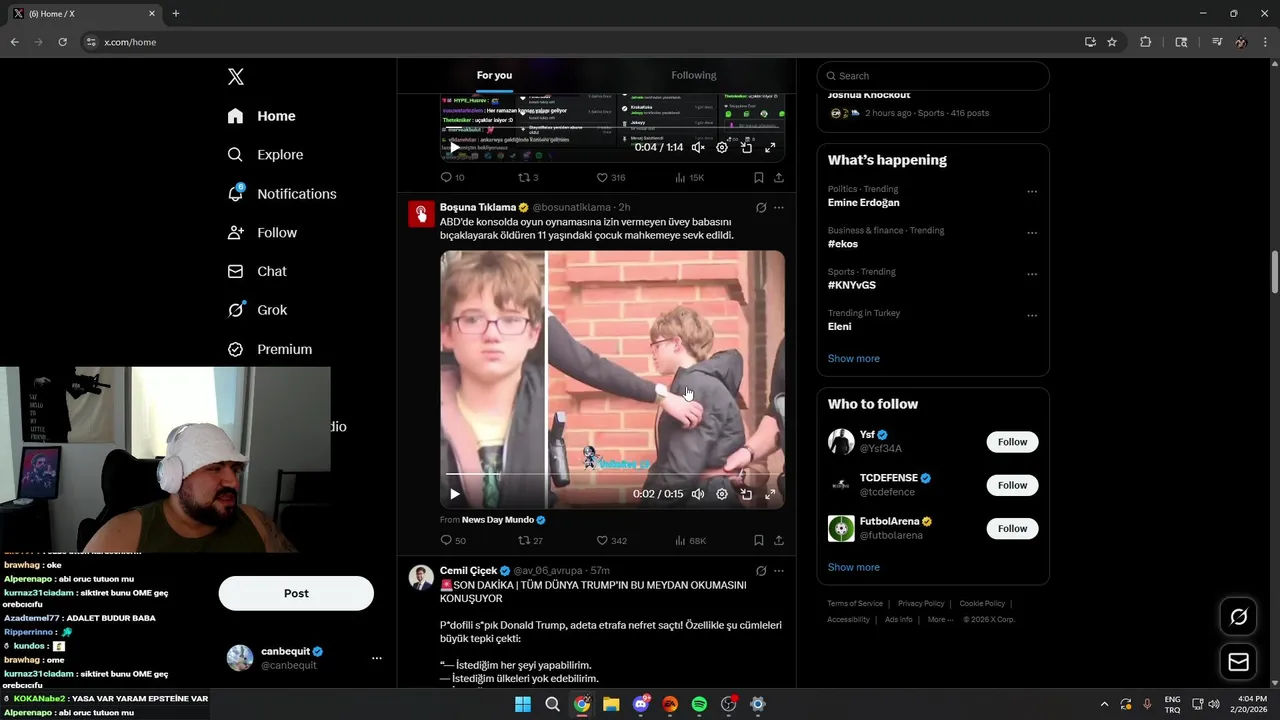Click Grok explain icon on Boşuna Tıklama post
Image resolution: width=1280 pixels, height=720 pixels.
[761, 208]
